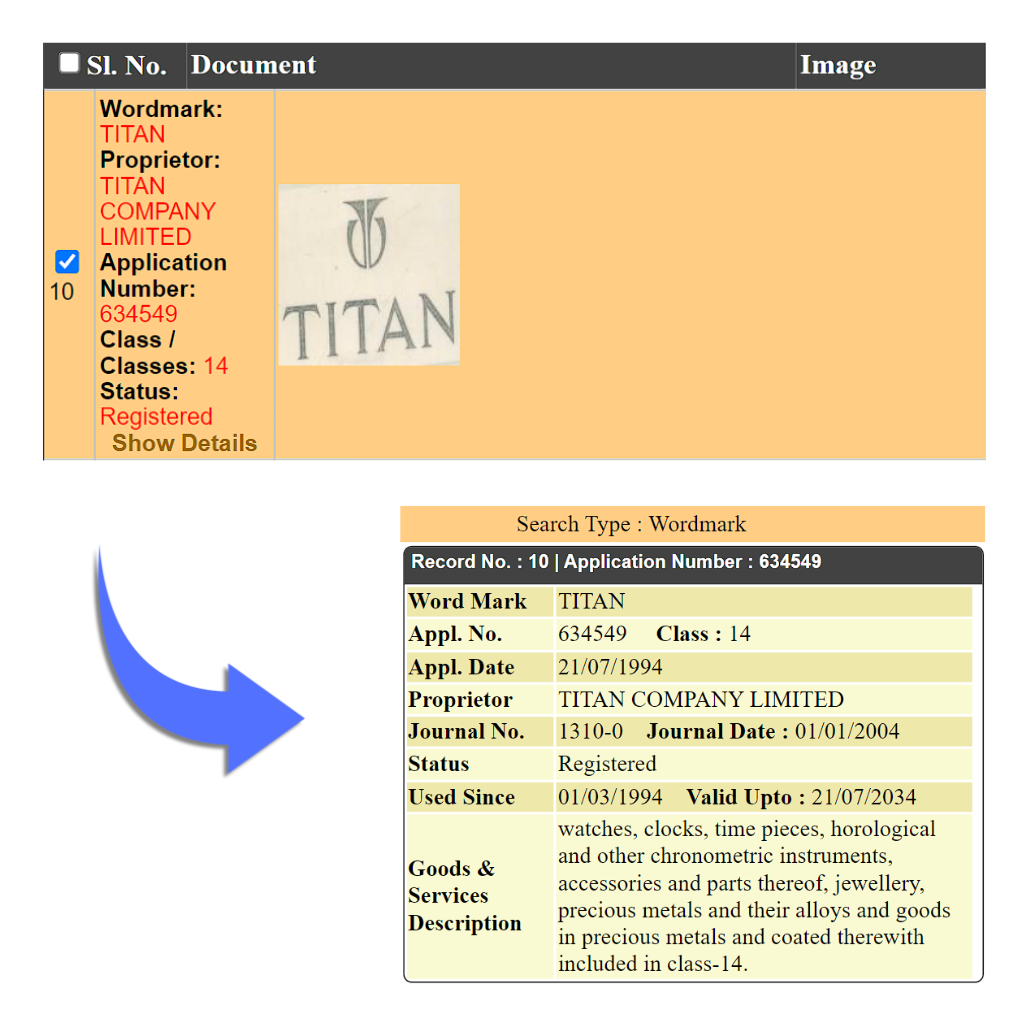
Task: Click the Record No. : 10 header bar
Action: coord(616,562)
